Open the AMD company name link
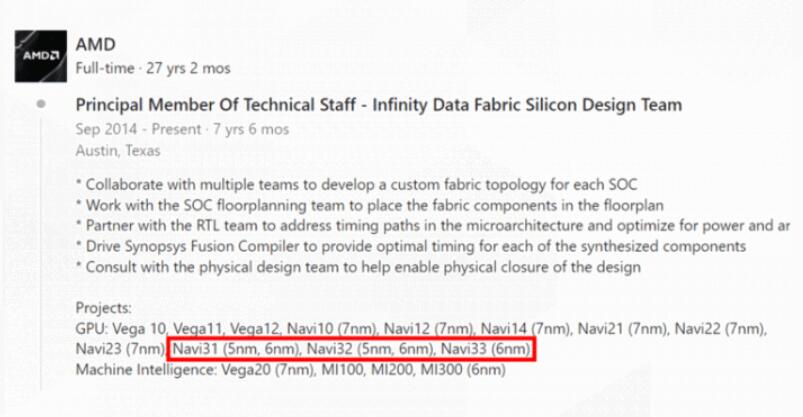Viewport: 803px width, 417px height. 95,45
